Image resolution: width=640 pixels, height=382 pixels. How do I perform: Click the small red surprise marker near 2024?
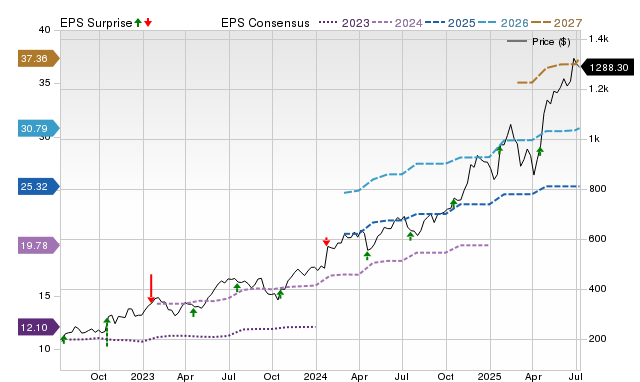[x=326, y=241]
